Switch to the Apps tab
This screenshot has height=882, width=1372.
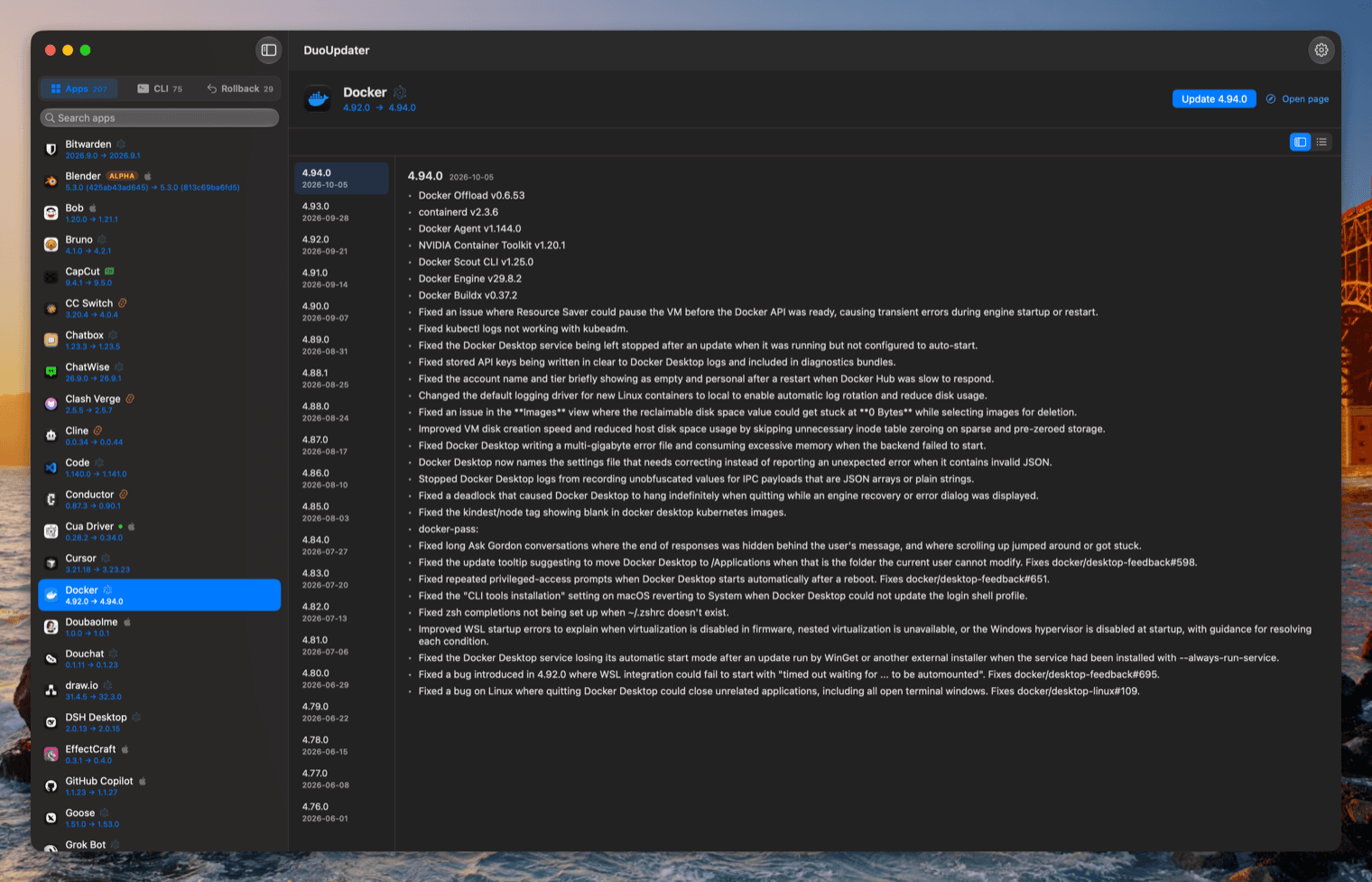pyautogui.click(x=79, y=88)
